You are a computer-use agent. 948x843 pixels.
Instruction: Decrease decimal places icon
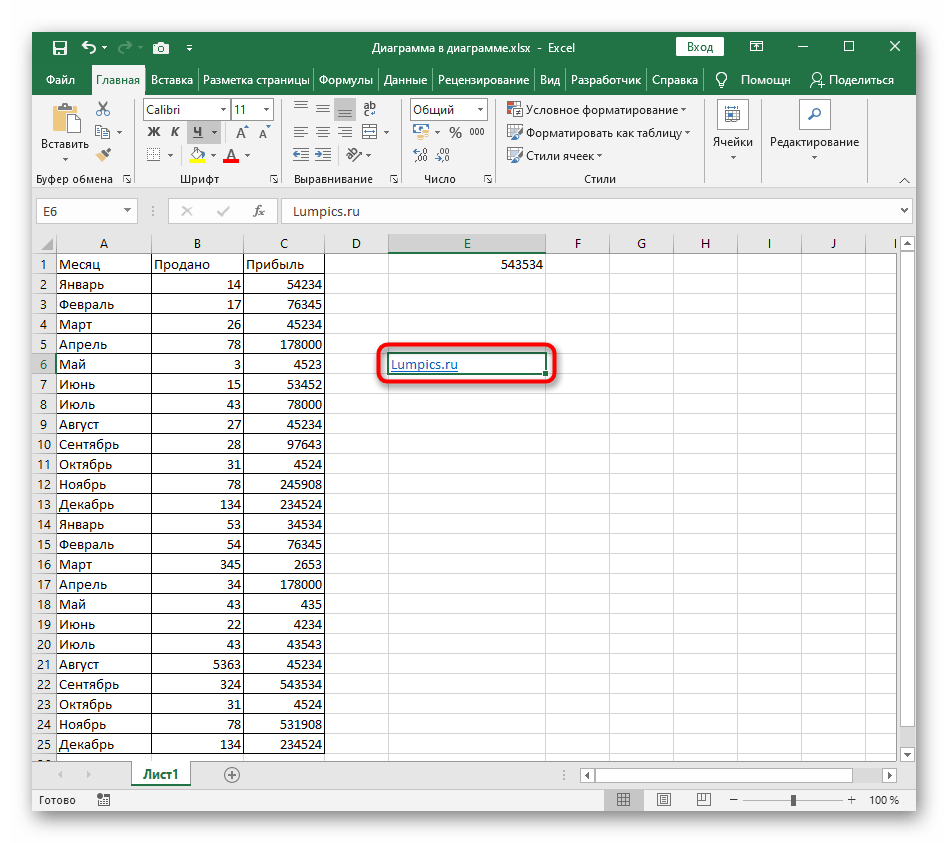pos(443,155)
